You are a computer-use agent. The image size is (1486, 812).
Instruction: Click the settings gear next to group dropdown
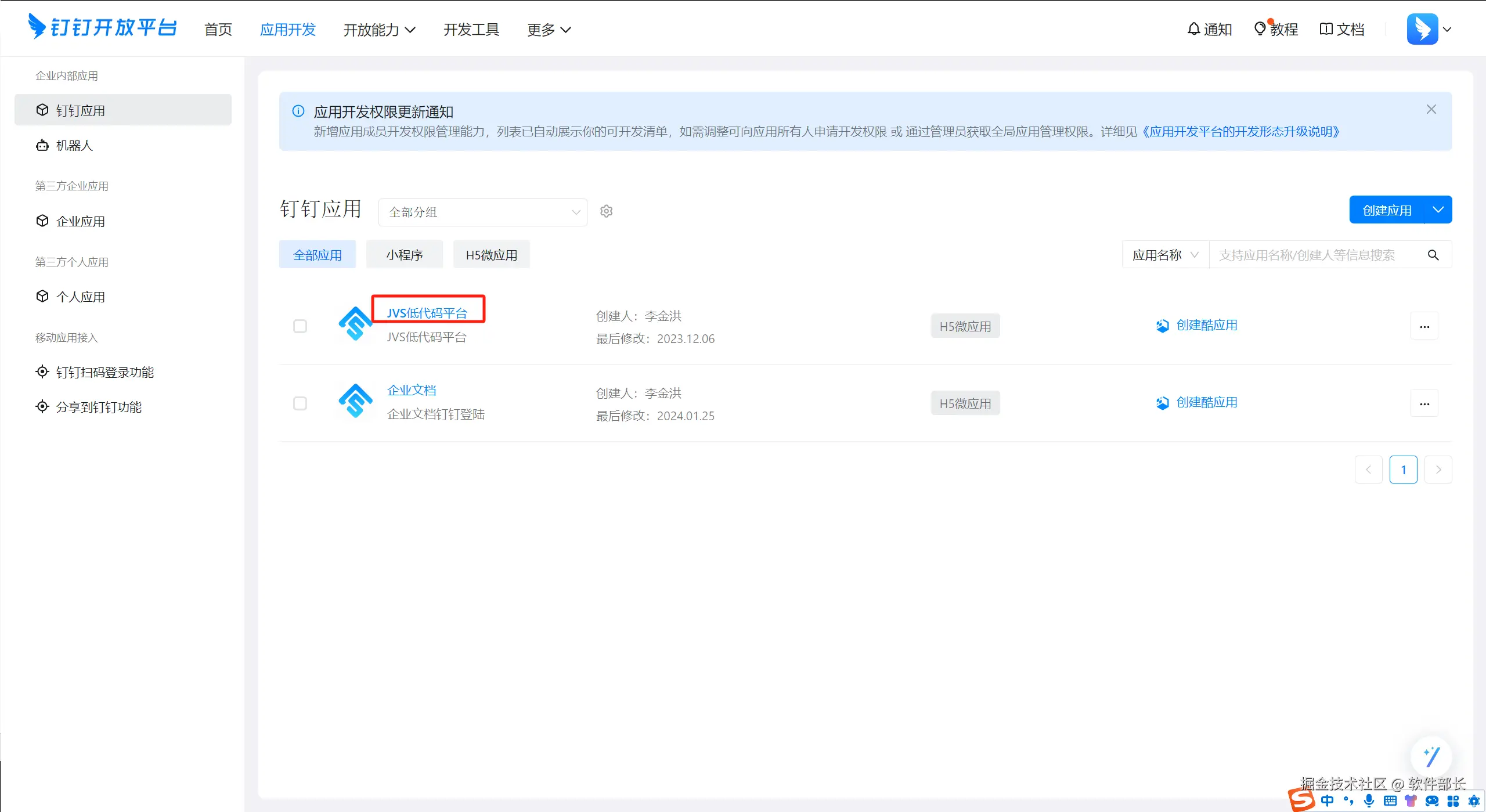(606, 211)
